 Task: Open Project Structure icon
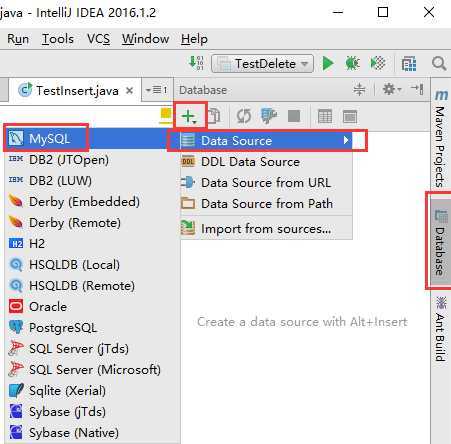(409, 63)
